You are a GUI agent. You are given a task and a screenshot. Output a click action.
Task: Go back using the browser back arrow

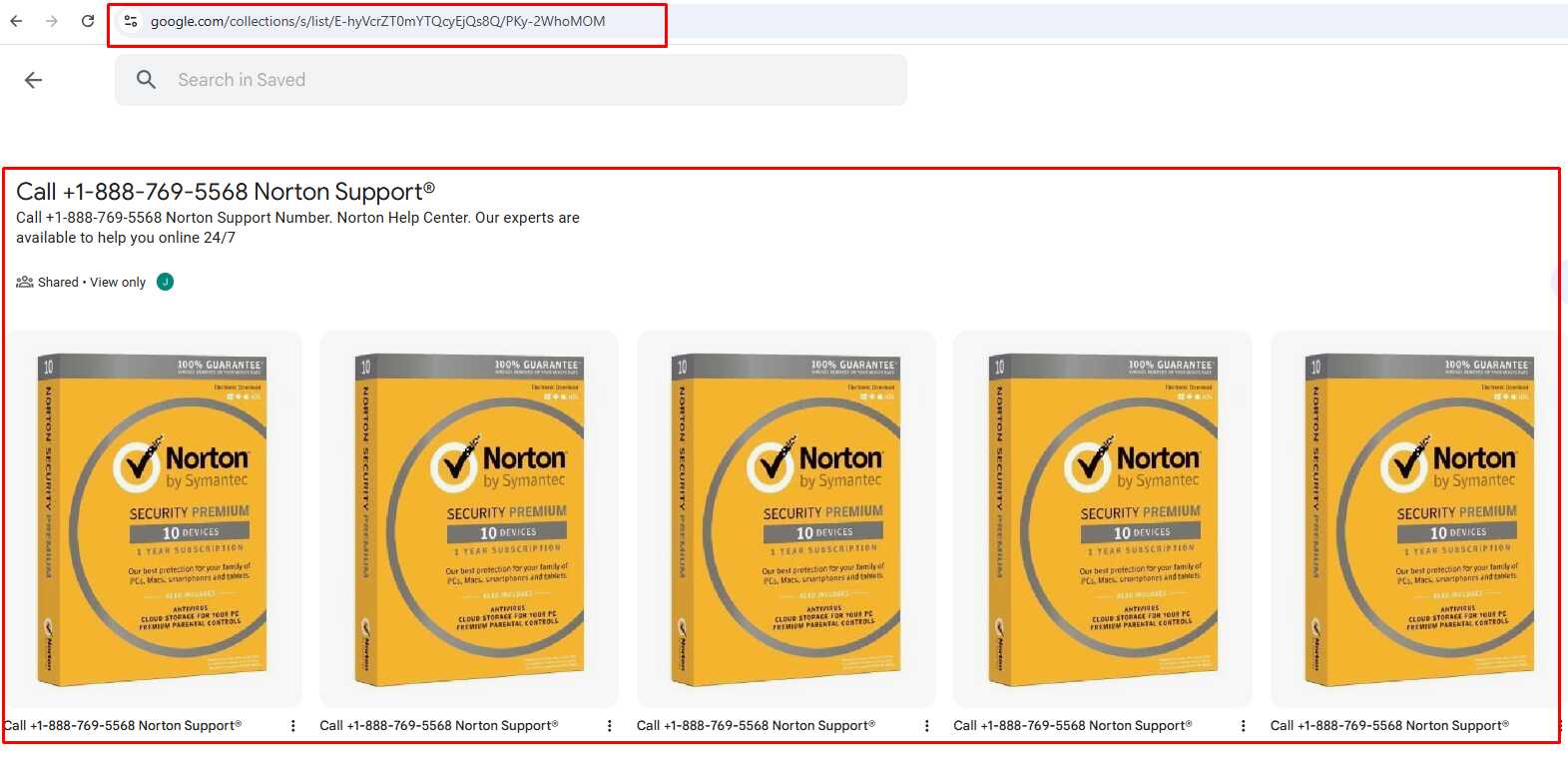click(16, 21)
